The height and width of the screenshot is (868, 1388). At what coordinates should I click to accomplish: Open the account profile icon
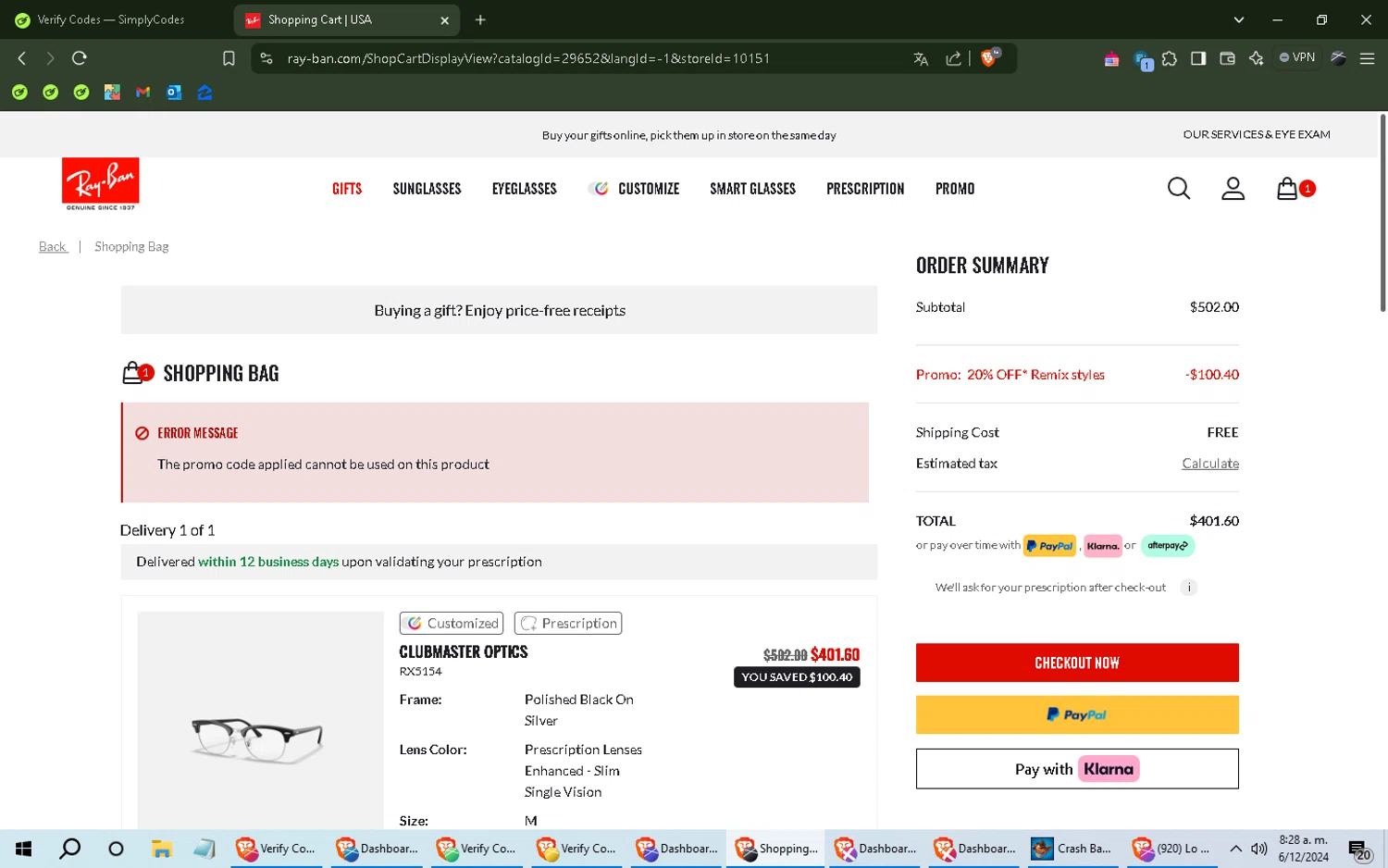1233,189
